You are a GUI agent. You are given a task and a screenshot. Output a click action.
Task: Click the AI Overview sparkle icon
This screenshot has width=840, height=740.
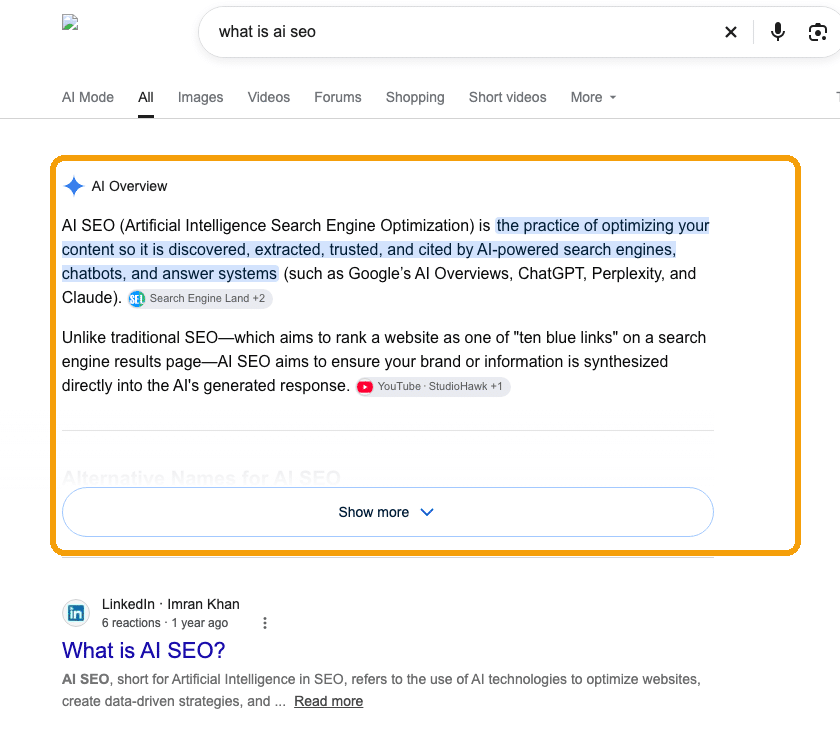tap(74, 186)
